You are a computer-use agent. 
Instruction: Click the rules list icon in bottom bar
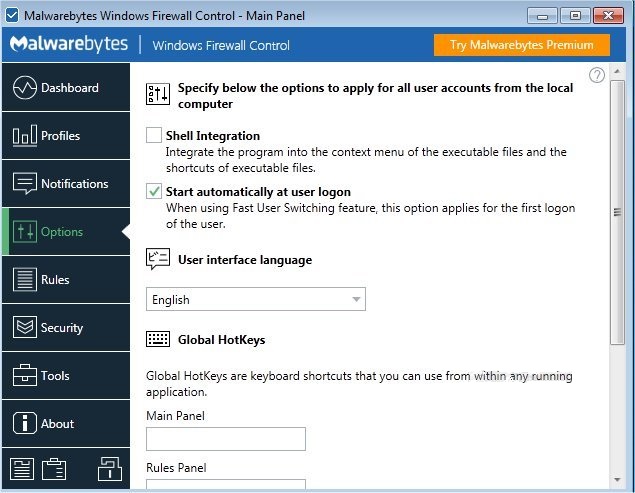click(23, 469)
